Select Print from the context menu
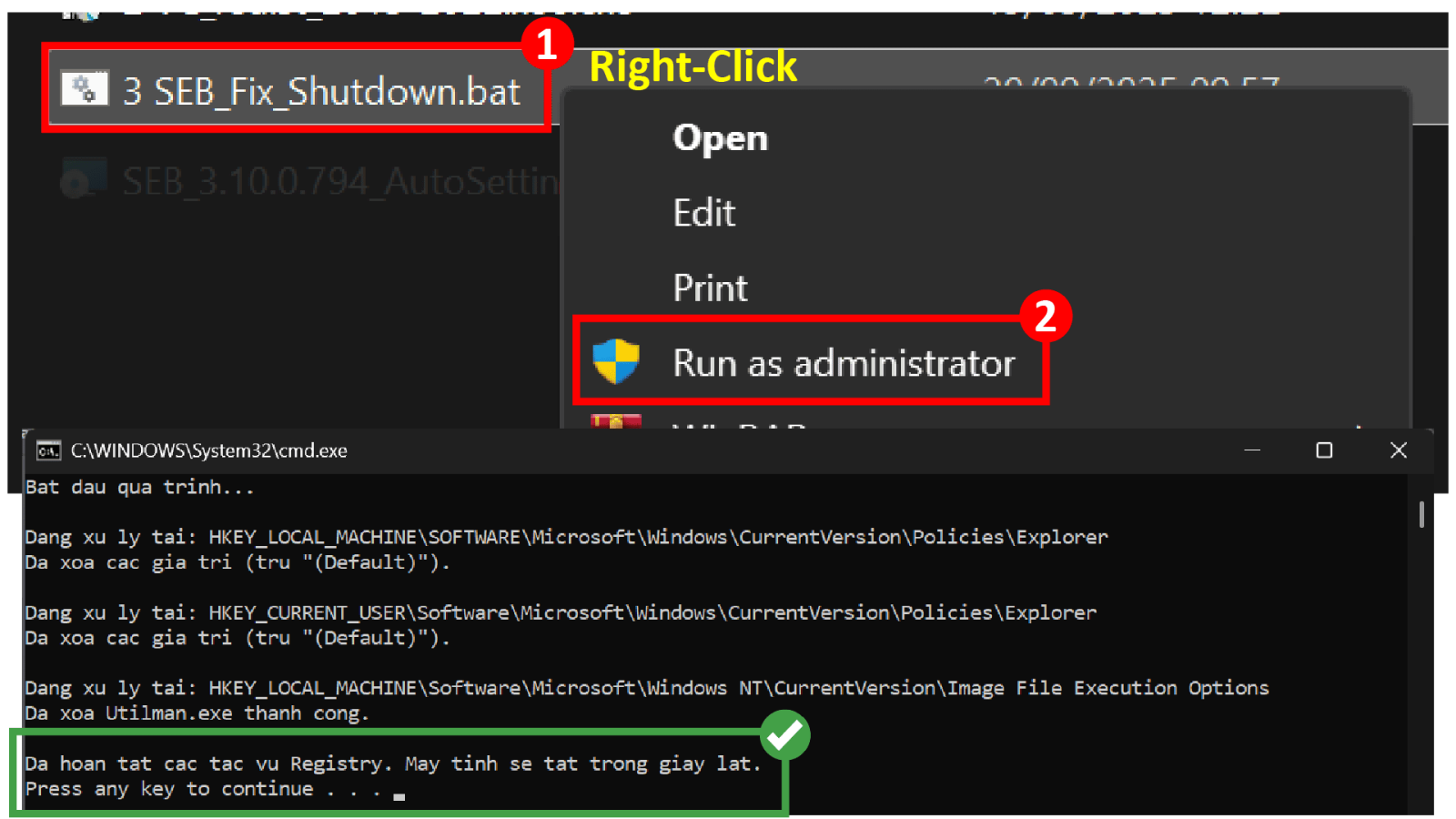Image resolution: width=1456 pixels, height=819 pixels. [x=710, y=288]
